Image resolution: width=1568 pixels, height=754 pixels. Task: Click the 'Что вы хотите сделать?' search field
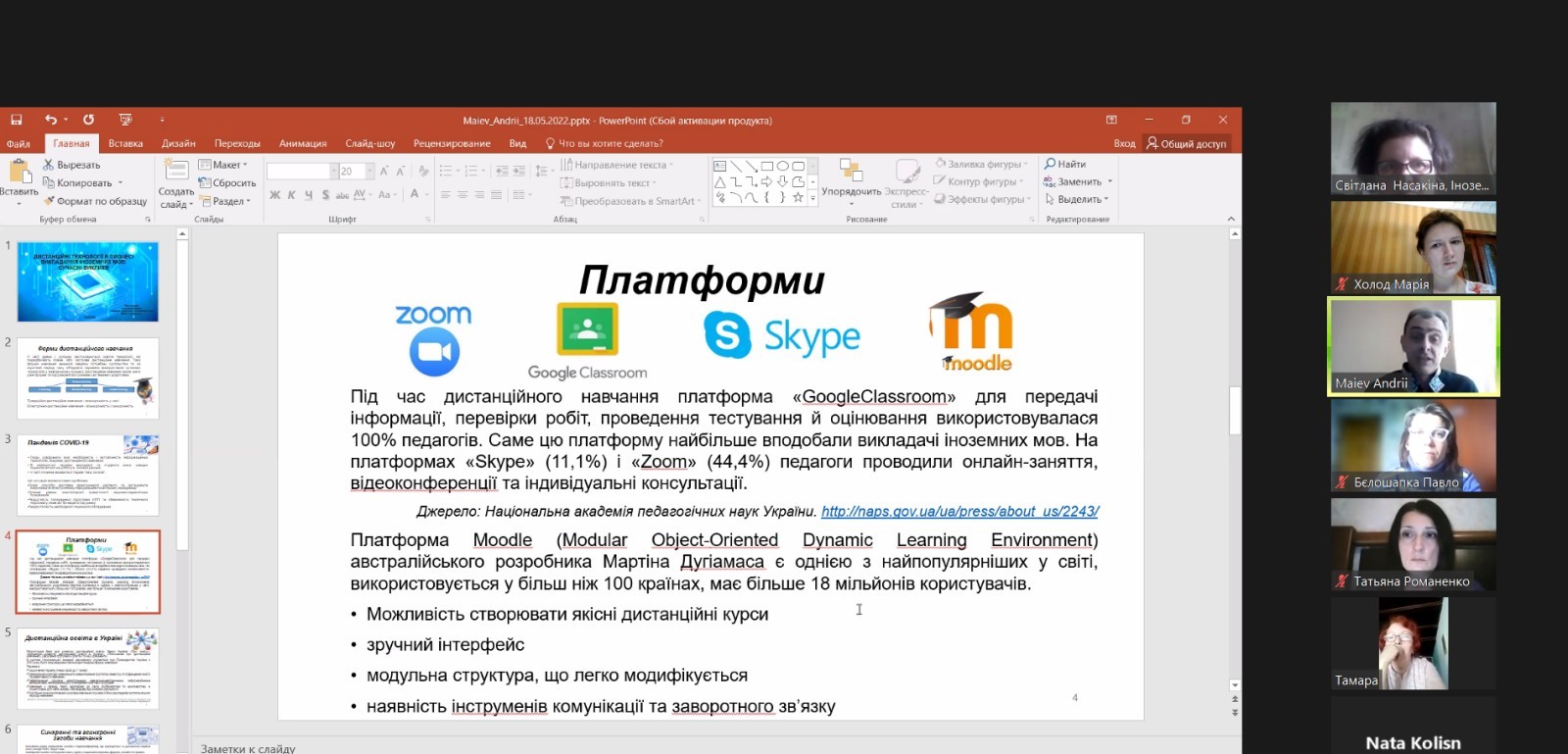tap(604, 143)
